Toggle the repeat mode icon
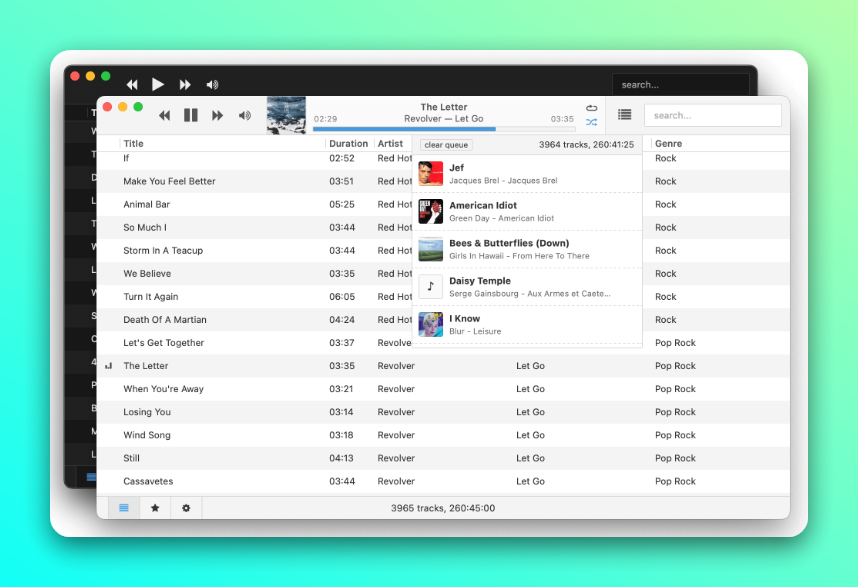 pyautogui.click(x=591, y=108)
